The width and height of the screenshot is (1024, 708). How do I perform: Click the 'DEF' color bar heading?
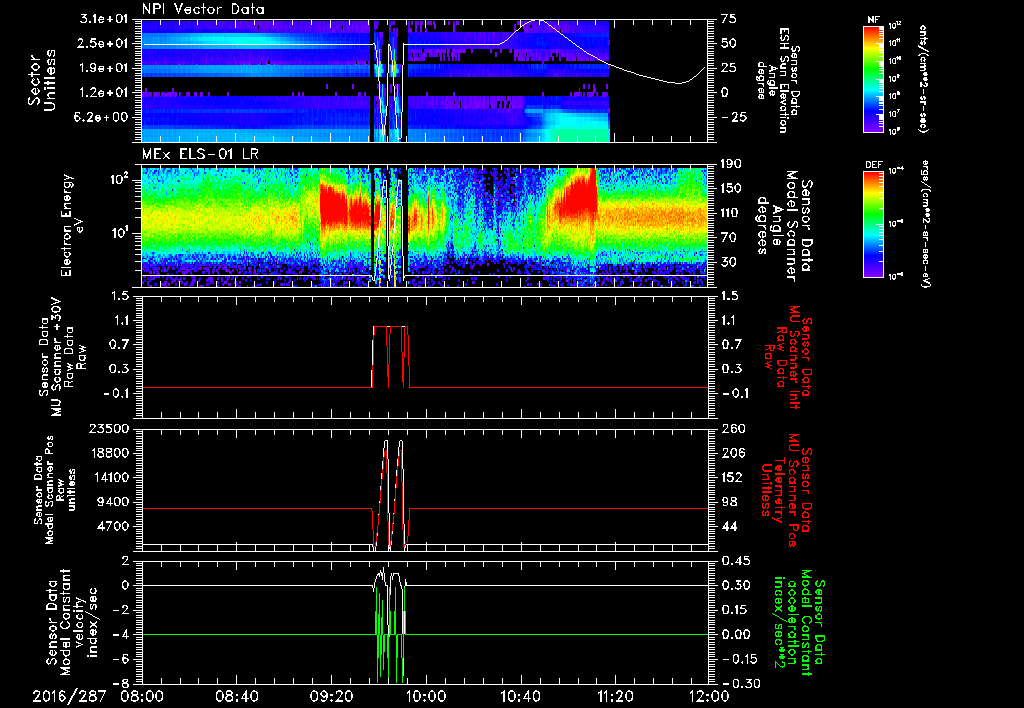tap(873, 165)
